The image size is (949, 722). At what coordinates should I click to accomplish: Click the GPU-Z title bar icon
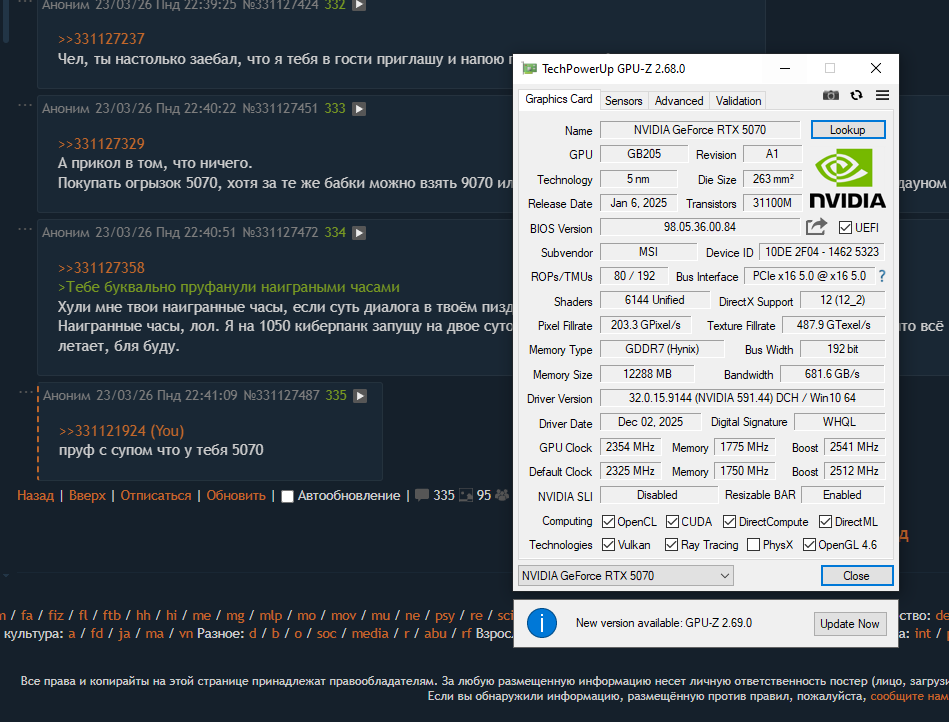pyautogui.click(x=530, y=68)
